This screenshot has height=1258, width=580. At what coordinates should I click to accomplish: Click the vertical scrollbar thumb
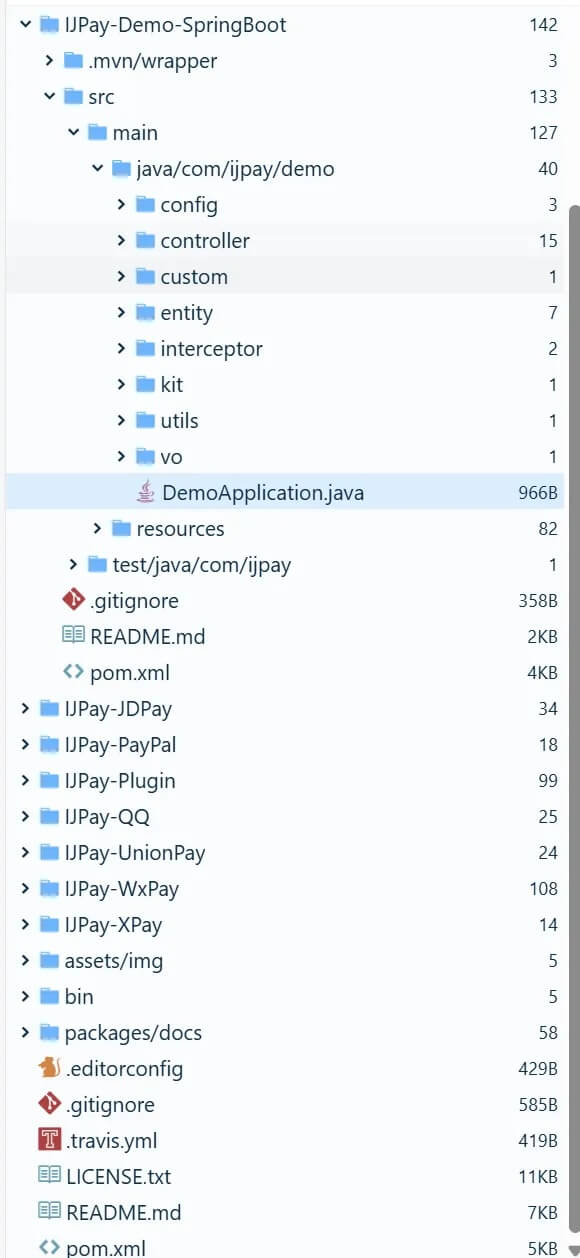tap(574, 722)
